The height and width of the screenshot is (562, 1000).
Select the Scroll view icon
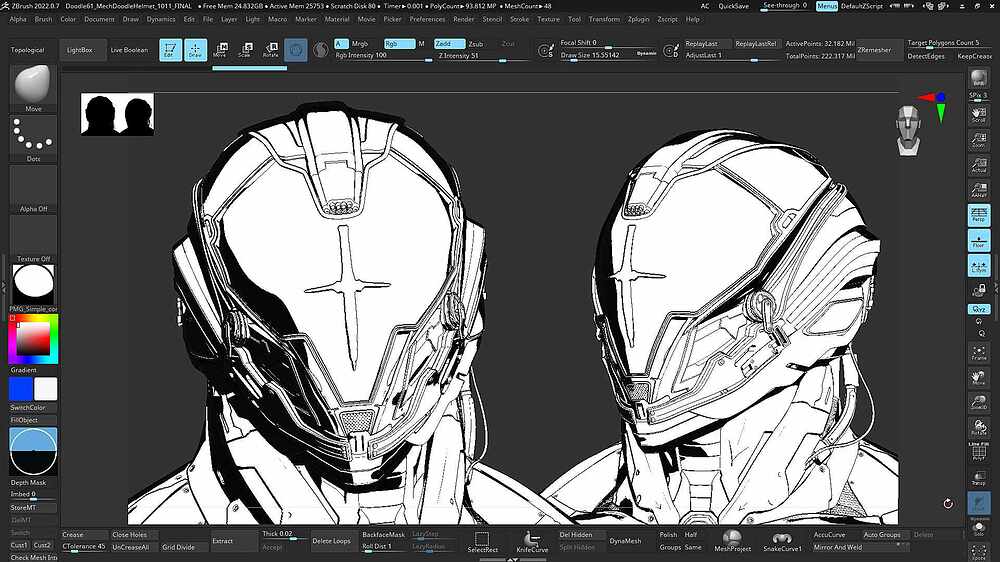[979, 115]
